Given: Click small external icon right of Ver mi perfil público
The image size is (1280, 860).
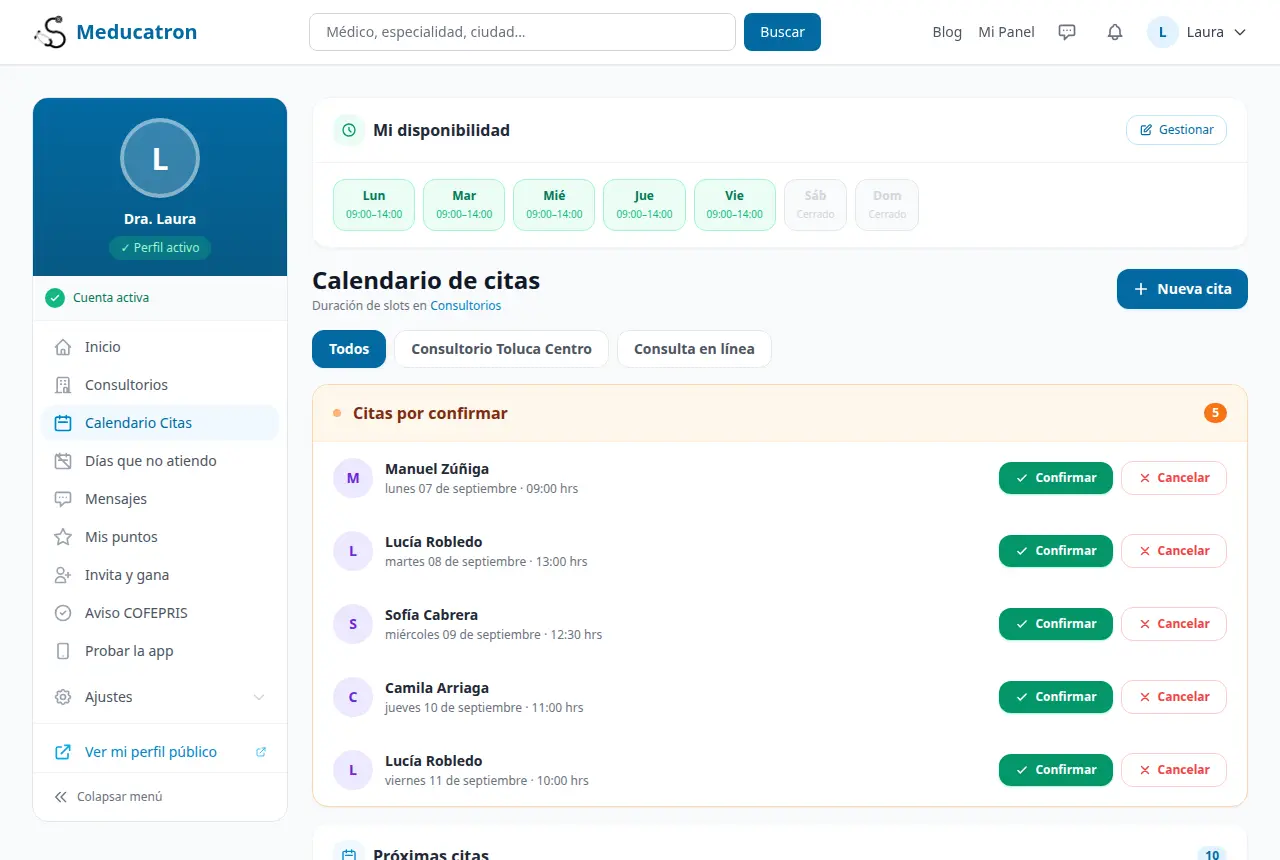Looking at the screenshot, I should click(261, 752).
